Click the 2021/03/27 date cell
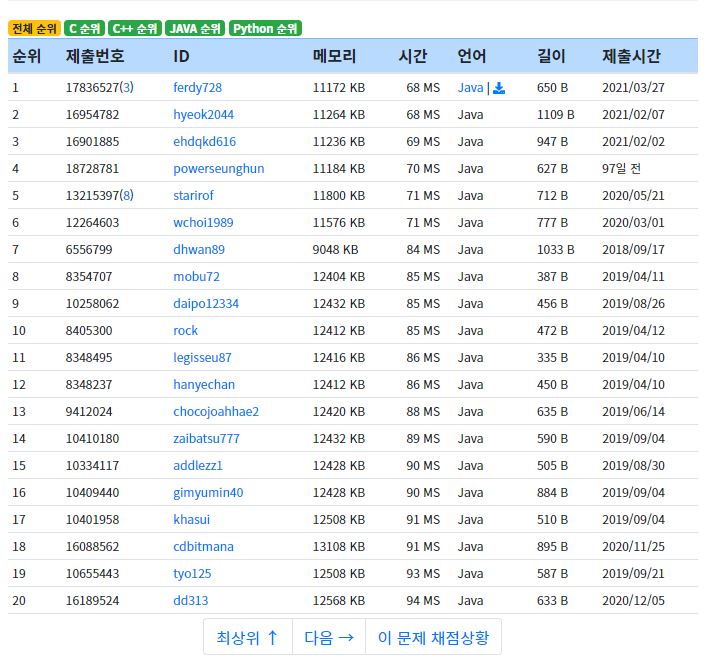 tap(633, 87)
